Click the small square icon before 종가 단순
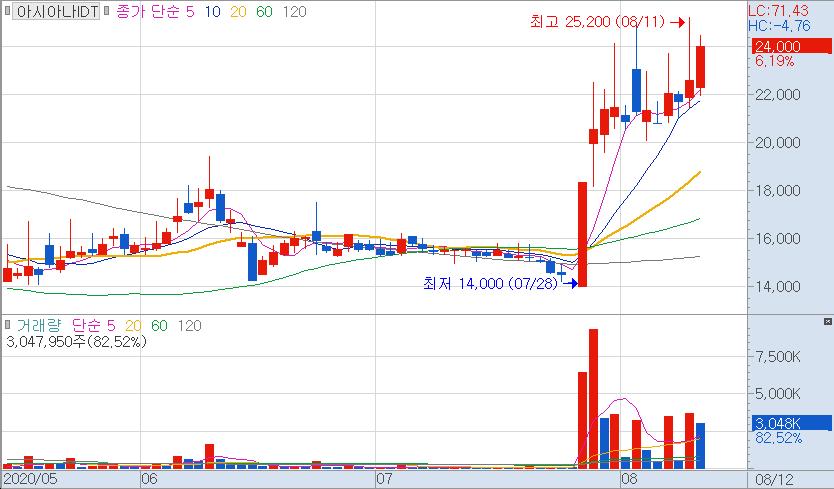Image resolution: width=834 pixels, height=489 pixels. click(x=106, y=12)
